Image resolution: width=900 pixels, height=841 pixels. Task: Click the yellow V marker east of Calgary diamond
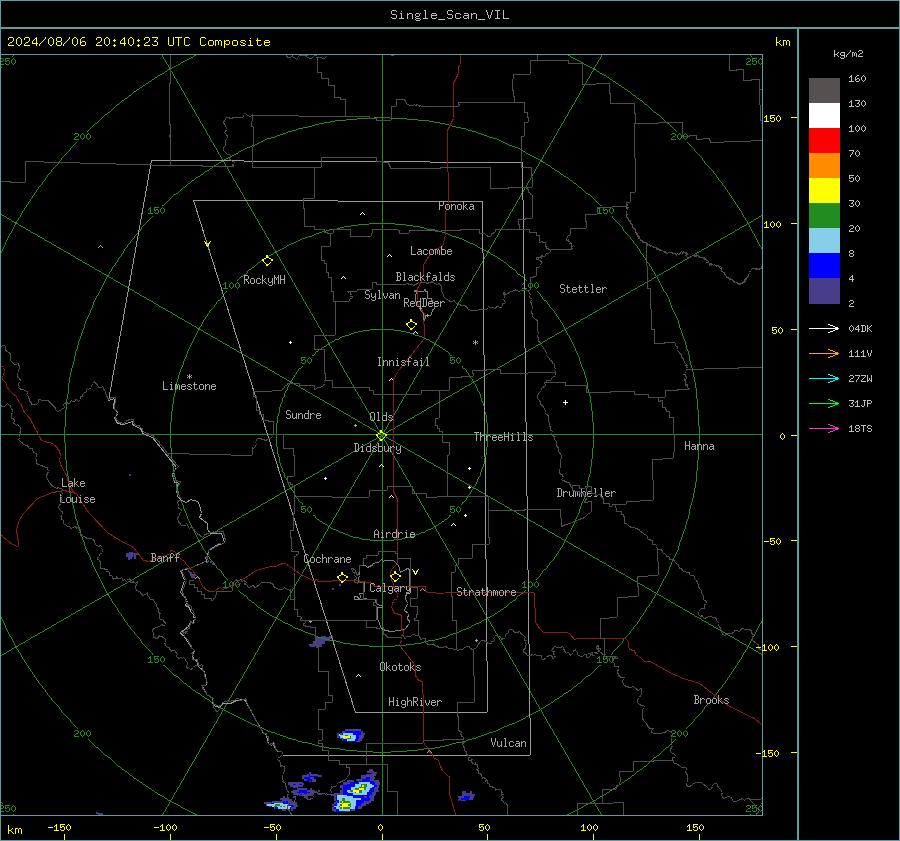click(x=416, y=572)
